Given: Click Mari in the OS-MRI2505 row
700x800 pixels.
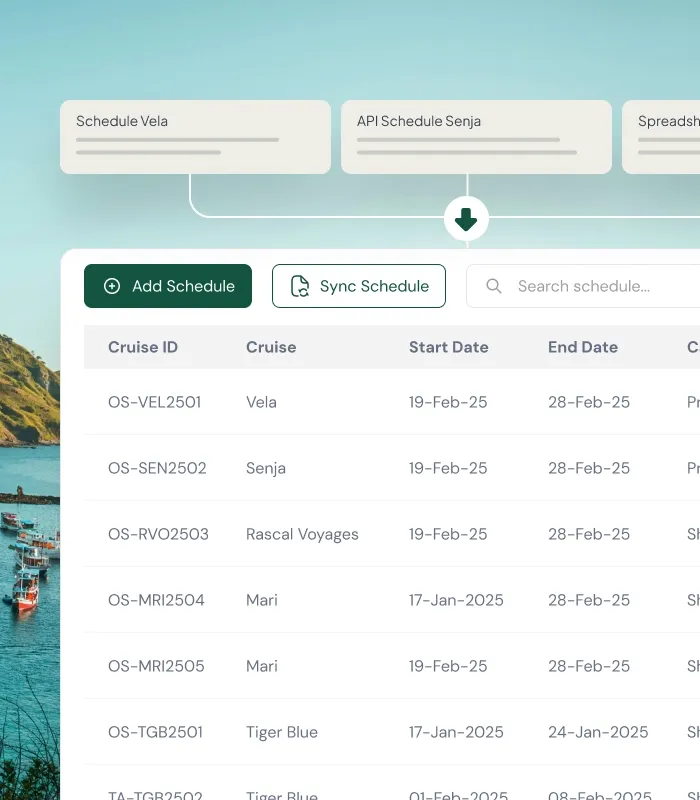Looking at the screenshot, I should pyautogui.click(x=262, y=666).
